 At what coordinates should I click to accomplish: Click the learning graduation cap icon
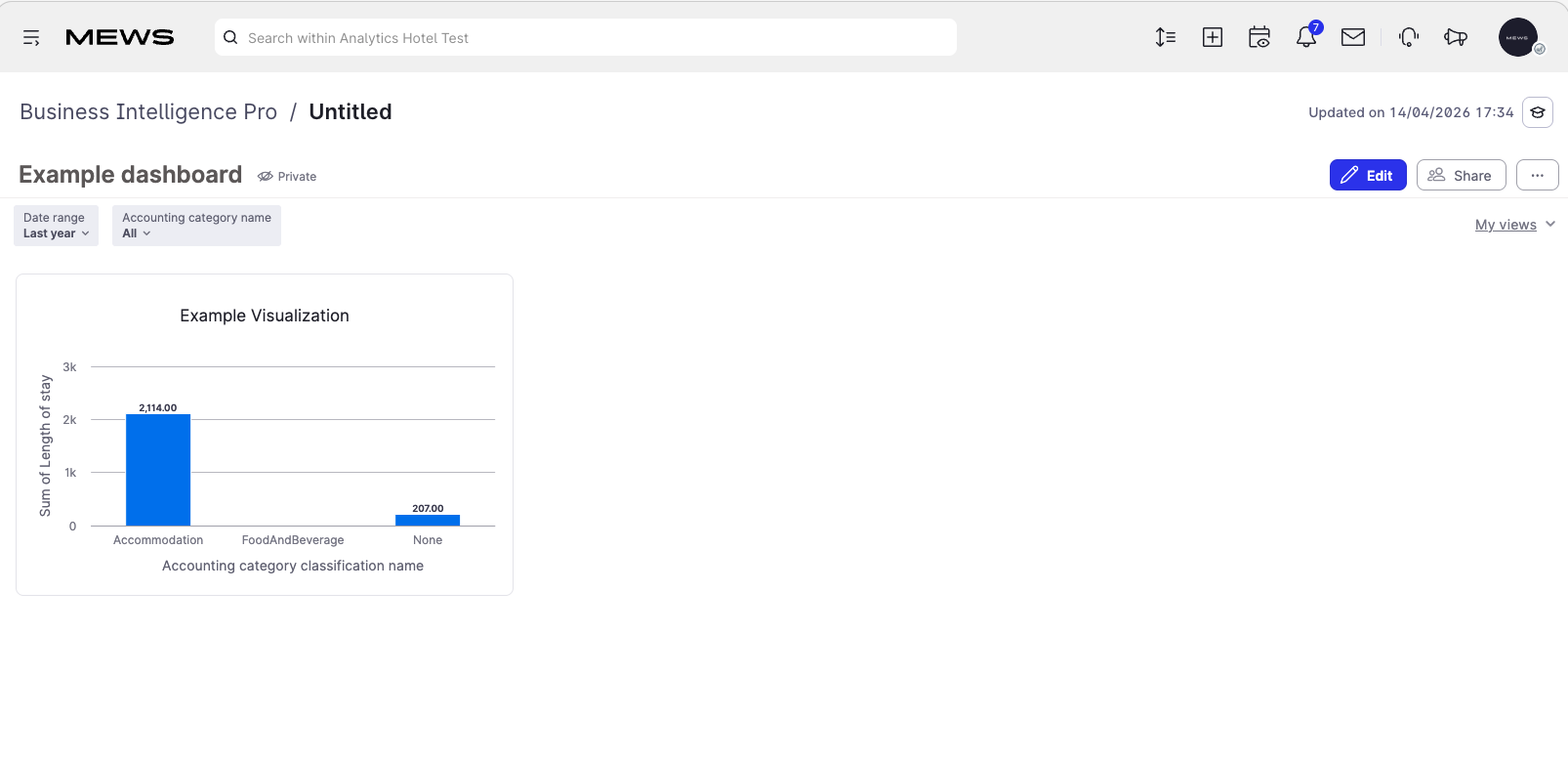(x=1538, y=112)
